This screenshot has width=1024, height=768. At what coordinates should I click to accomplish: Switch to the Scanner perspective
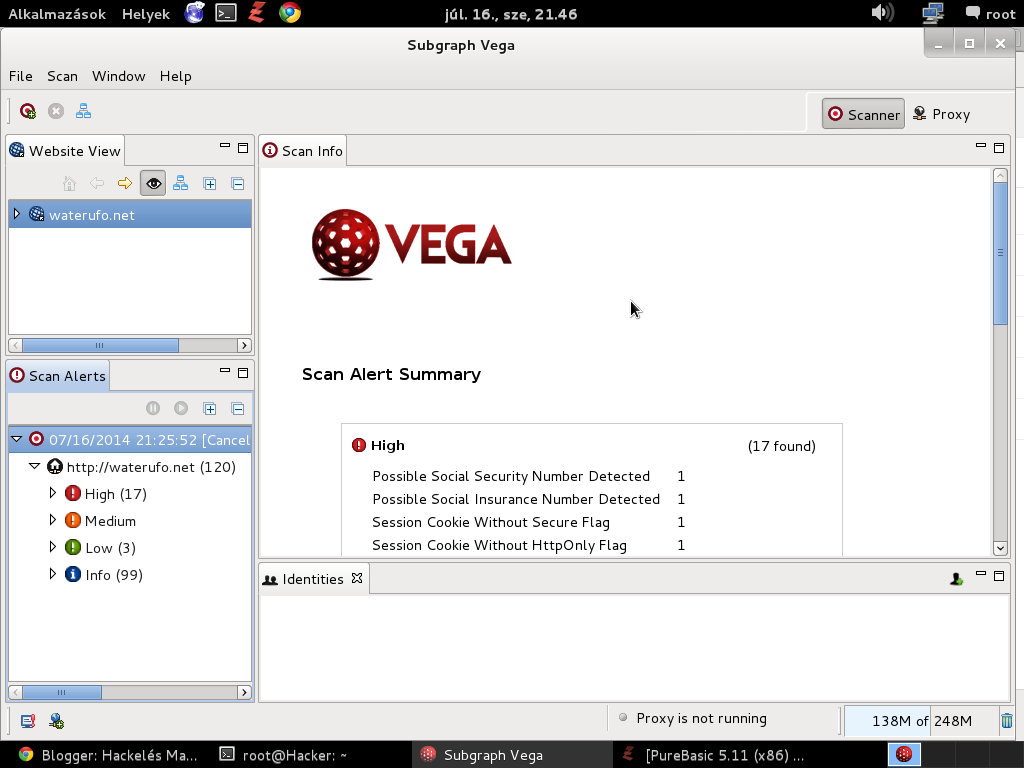pos(863,114)
